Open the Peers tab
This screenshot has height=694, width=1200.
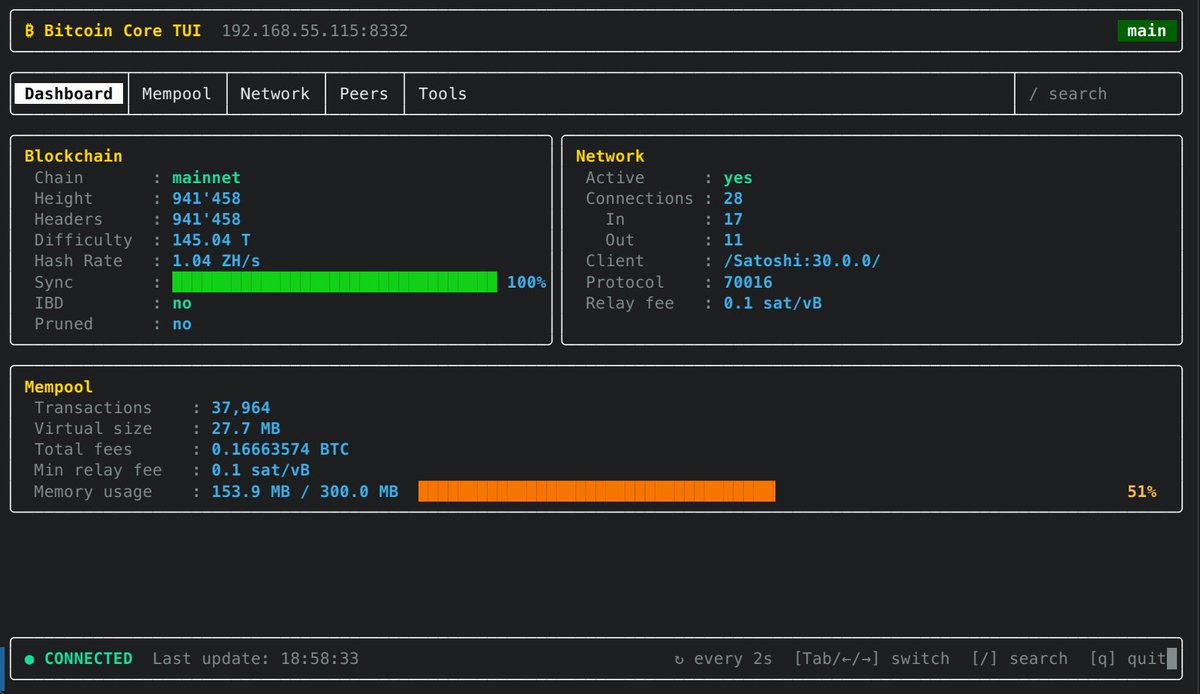[x=364, y=94]
